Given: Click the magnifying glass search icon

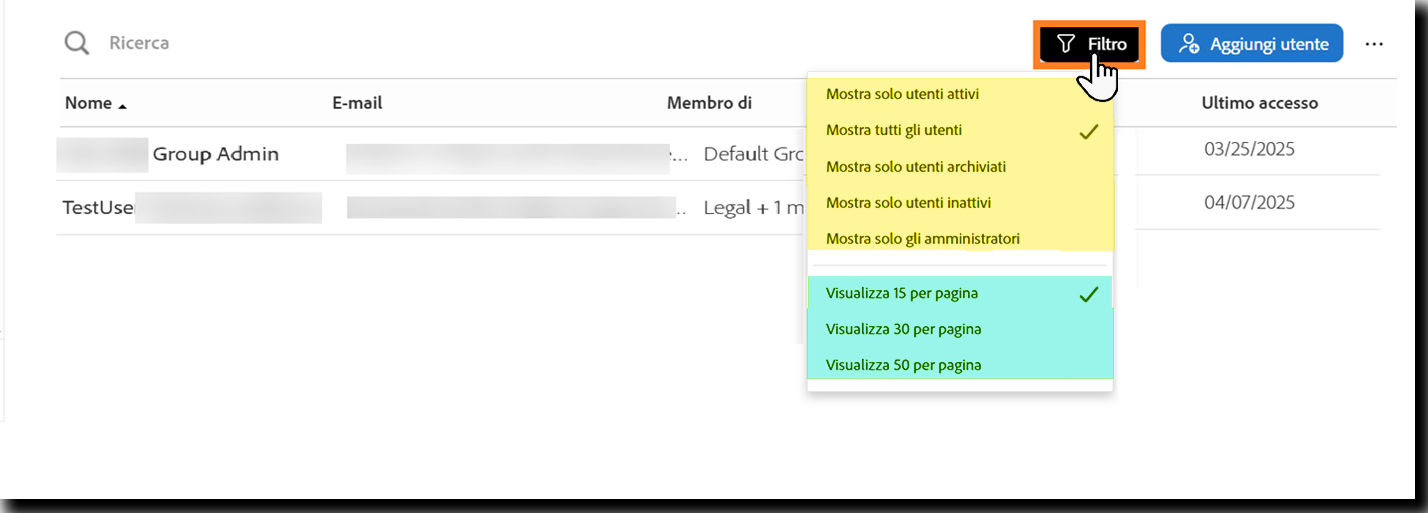Looking at the screenshot, I should [x=77, y=43].
